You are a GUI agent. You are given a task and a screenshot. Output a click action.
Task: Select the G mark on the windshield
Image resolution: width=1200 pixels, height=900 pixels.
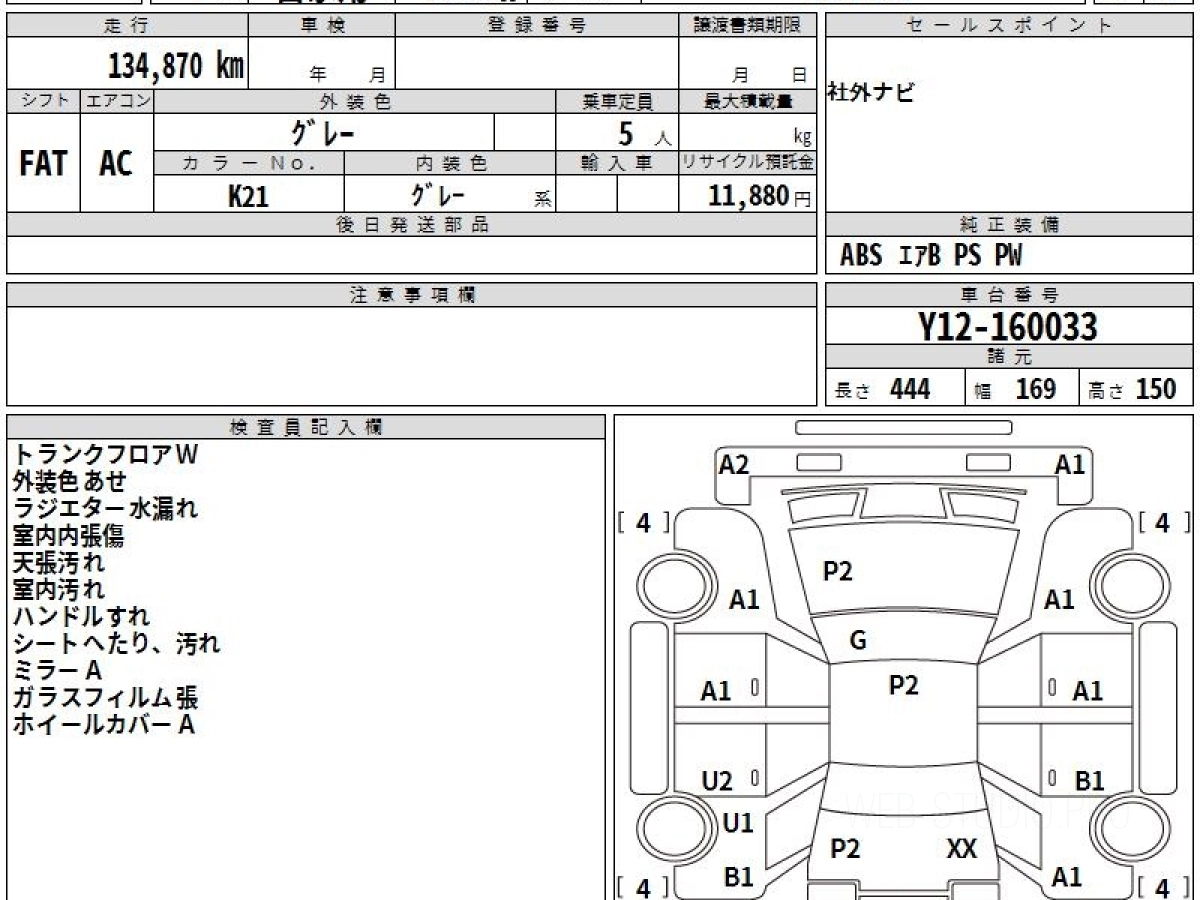(x=857, y=641)
